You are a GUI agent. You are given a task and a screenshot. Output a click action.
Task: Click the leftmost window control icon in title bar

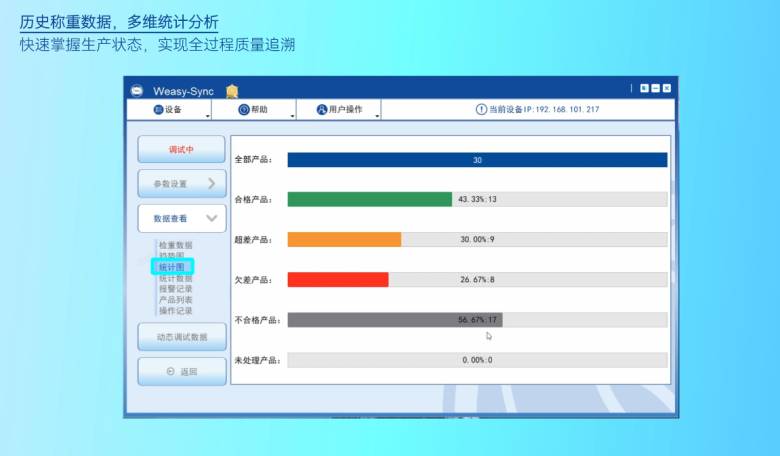click(x=644, y=89)
